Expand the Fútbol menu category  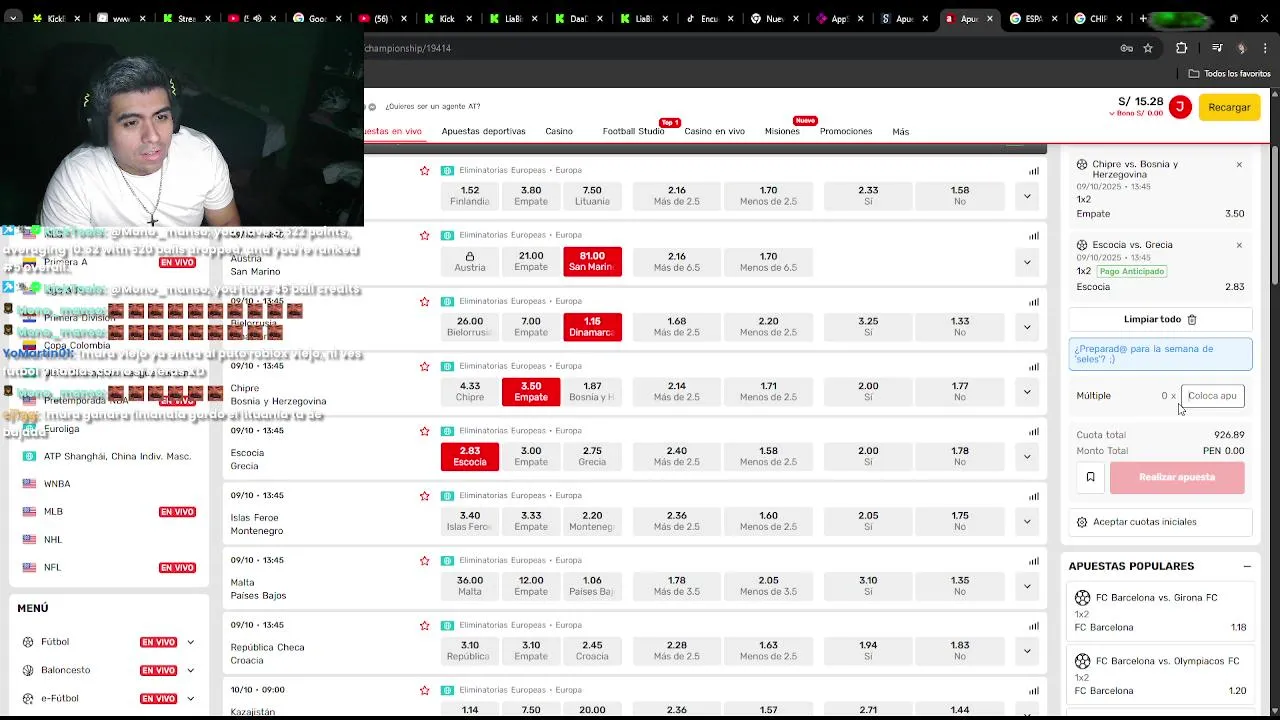(x=190, y=642)
